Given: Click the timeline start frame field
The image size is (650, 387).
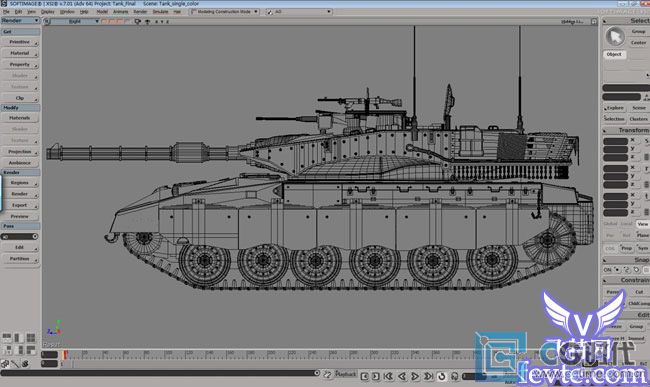Looking at the screenshot, I should click(49, 354).
